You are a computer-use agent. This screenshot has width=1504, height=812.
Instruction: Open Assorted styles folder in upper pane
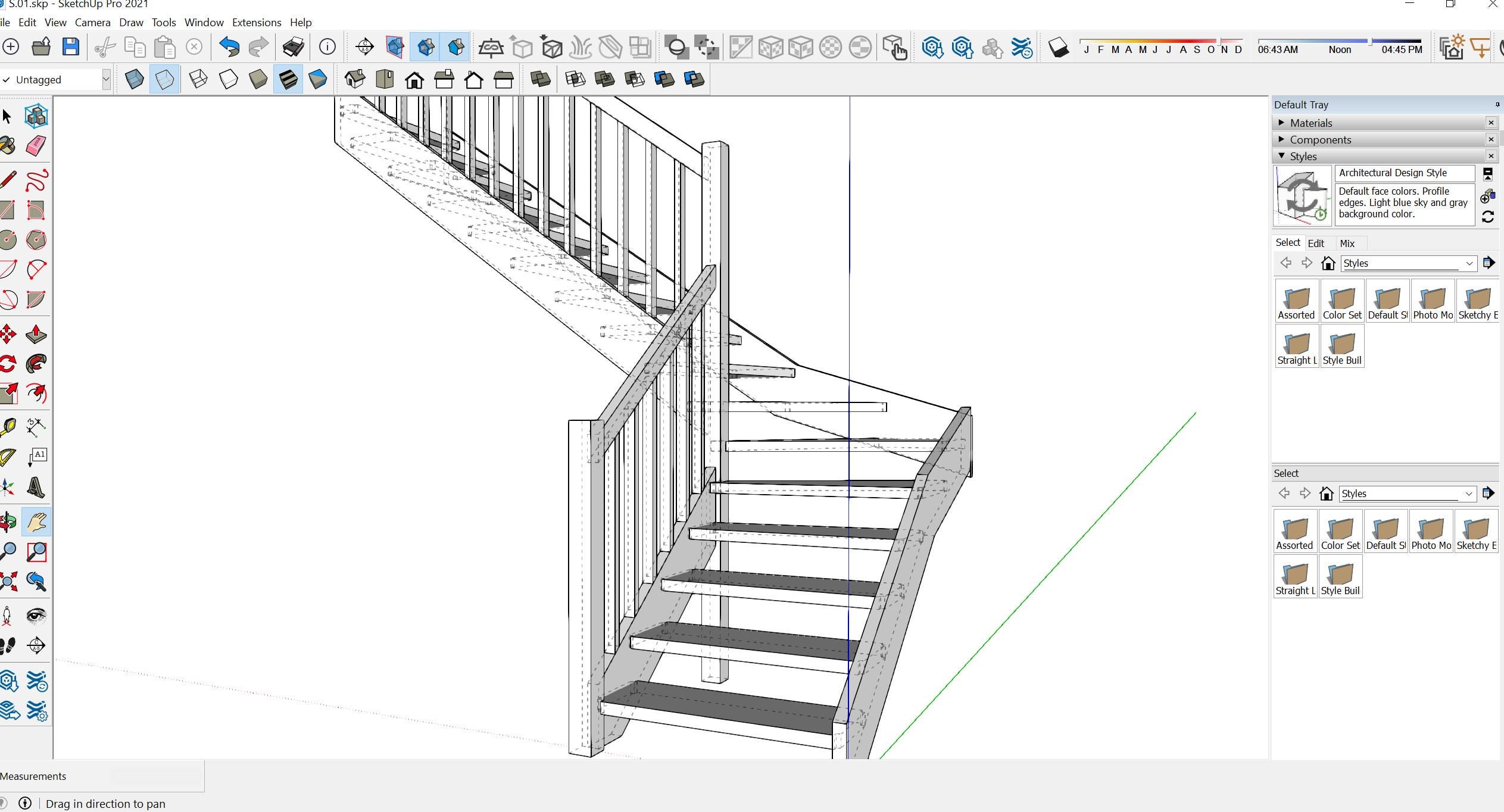[1296, 301]
